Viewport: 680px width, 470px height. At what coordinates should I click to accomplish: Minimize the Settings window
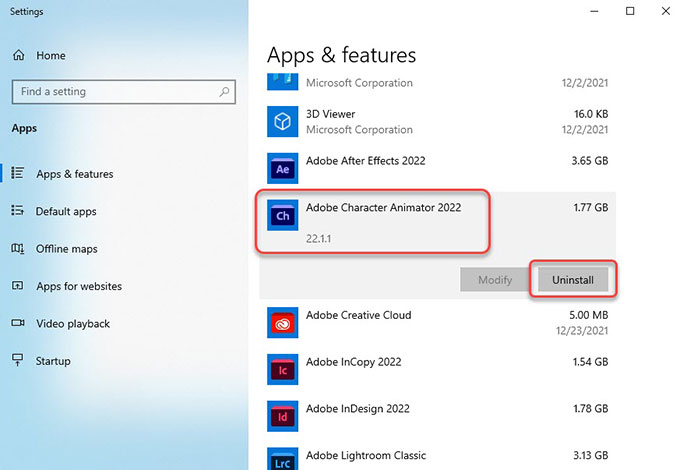pos(595,11)
